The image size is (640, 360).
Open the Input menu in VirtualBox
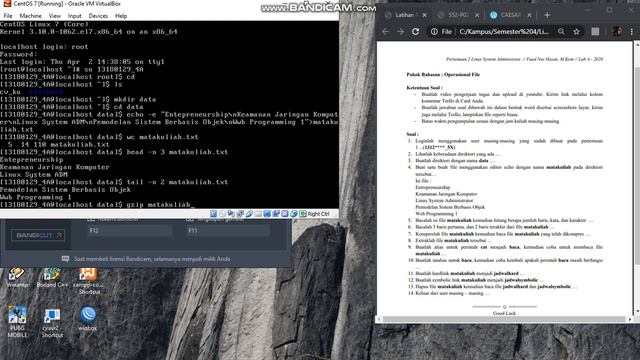coord(74,16)
